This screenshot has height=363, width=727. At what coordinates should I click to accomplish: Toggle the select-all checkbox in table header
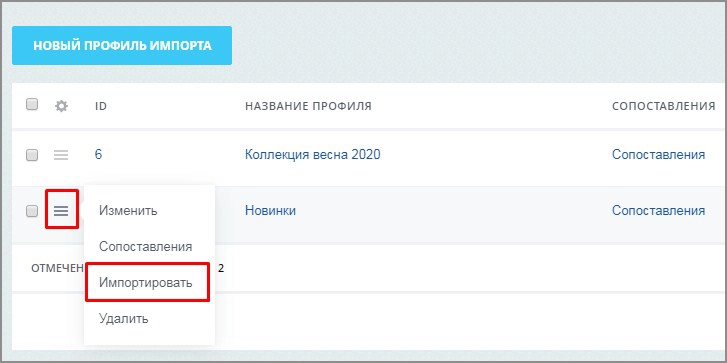[x=32, y=105]
